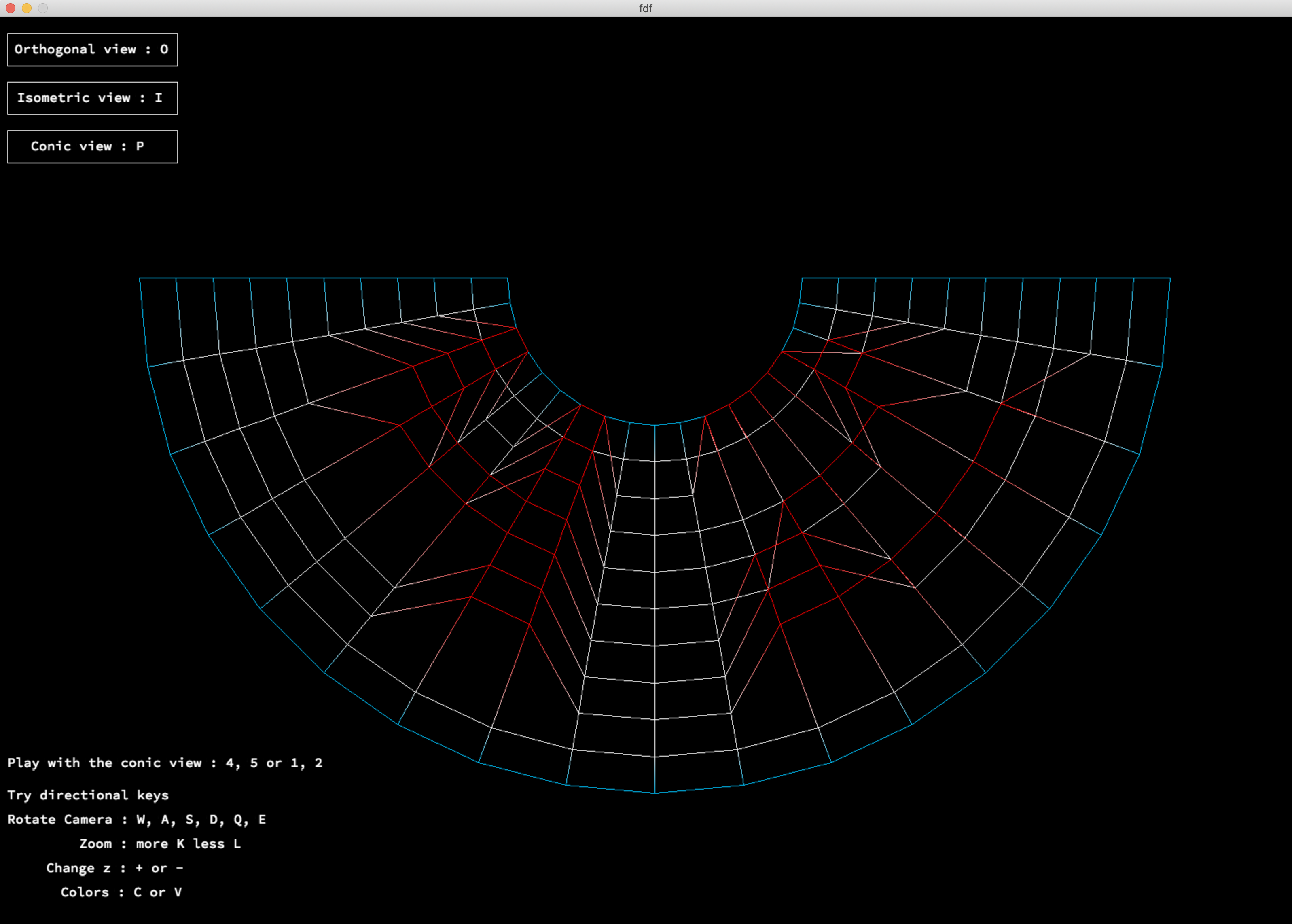Click the bottom-most blue vertex of the wireframe
This screenshot has height=924, width=1292.
(x=655, y=793)
